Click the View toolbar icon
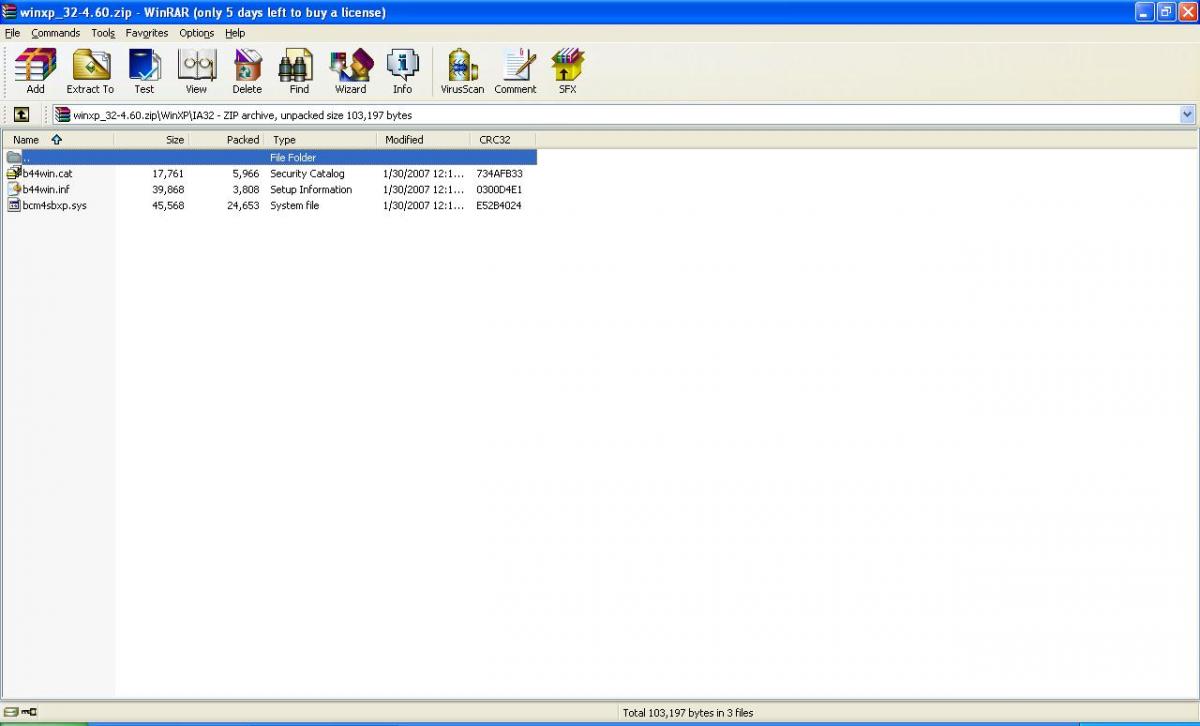The height and width of the screenshot is (726, 1200). tap(196, 71)
